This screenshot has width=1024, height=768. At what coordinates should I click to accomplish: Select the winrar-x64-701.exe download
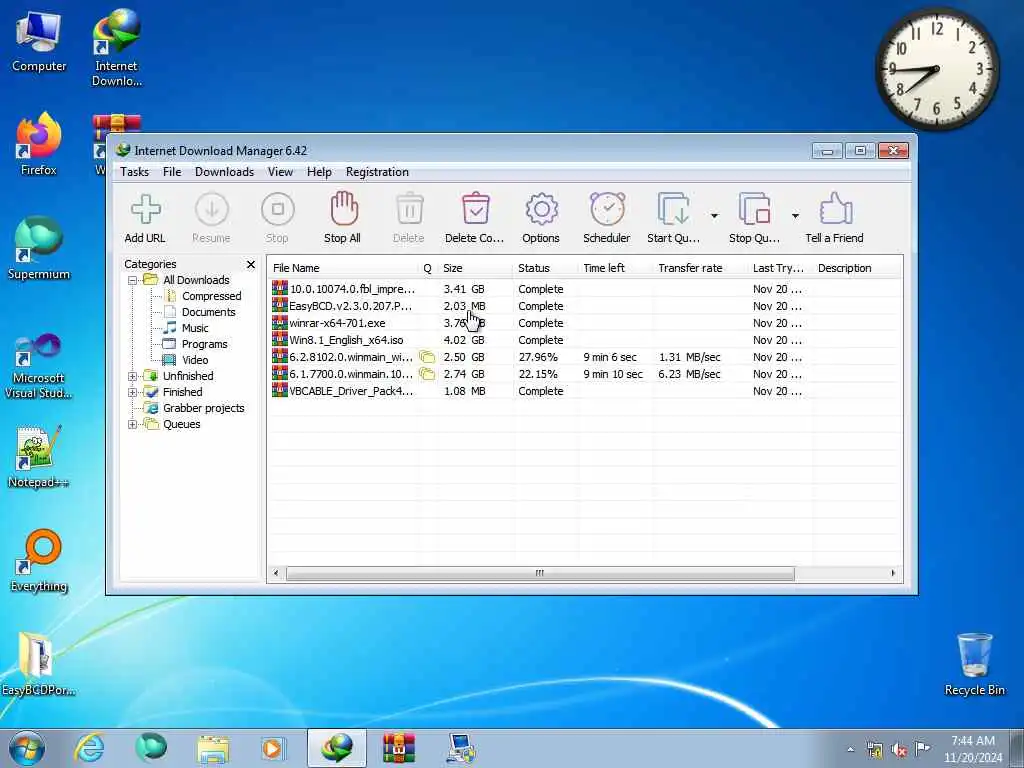pos(584,323)
